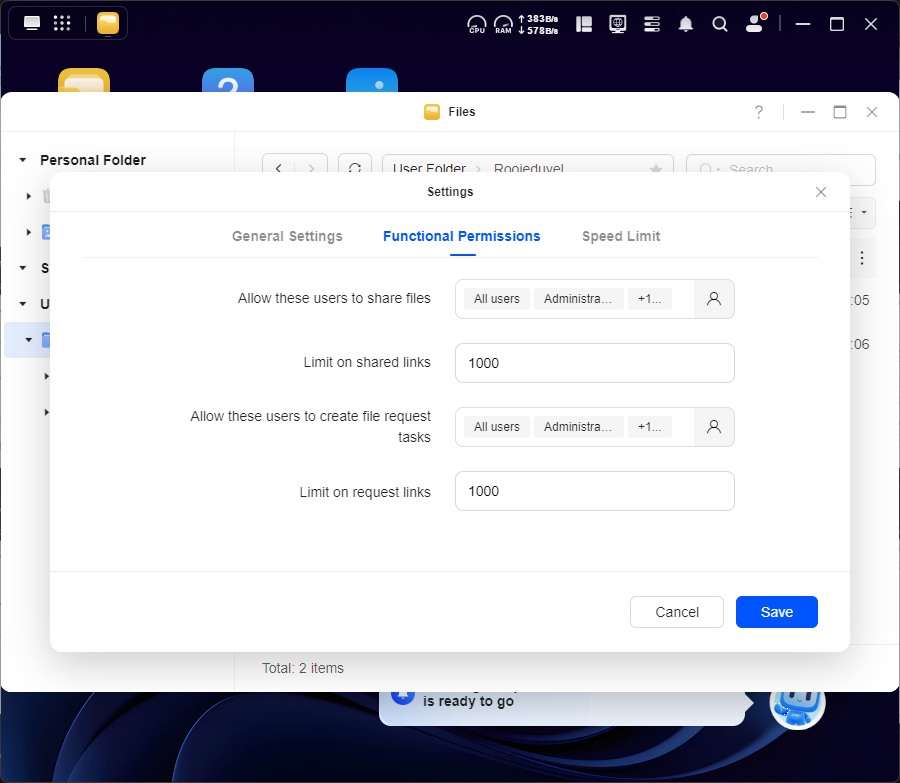This screenshot has height=783, width=900.
Task: Open user picker for file request tasks
Action: pyautogui.click(x=714, y=427)
